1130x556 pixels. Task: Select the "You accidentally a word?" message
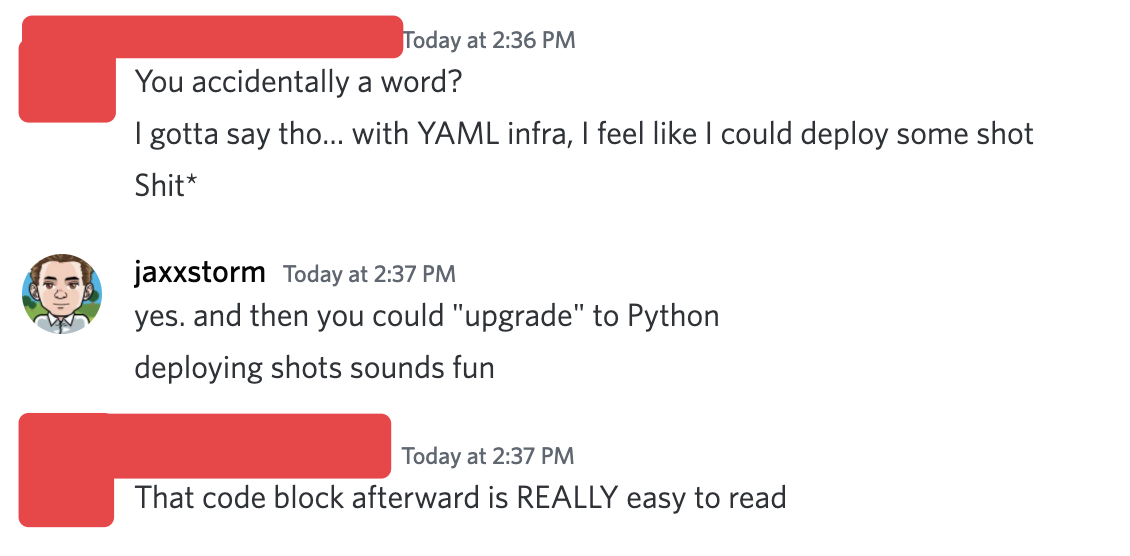tap(298, 82)
